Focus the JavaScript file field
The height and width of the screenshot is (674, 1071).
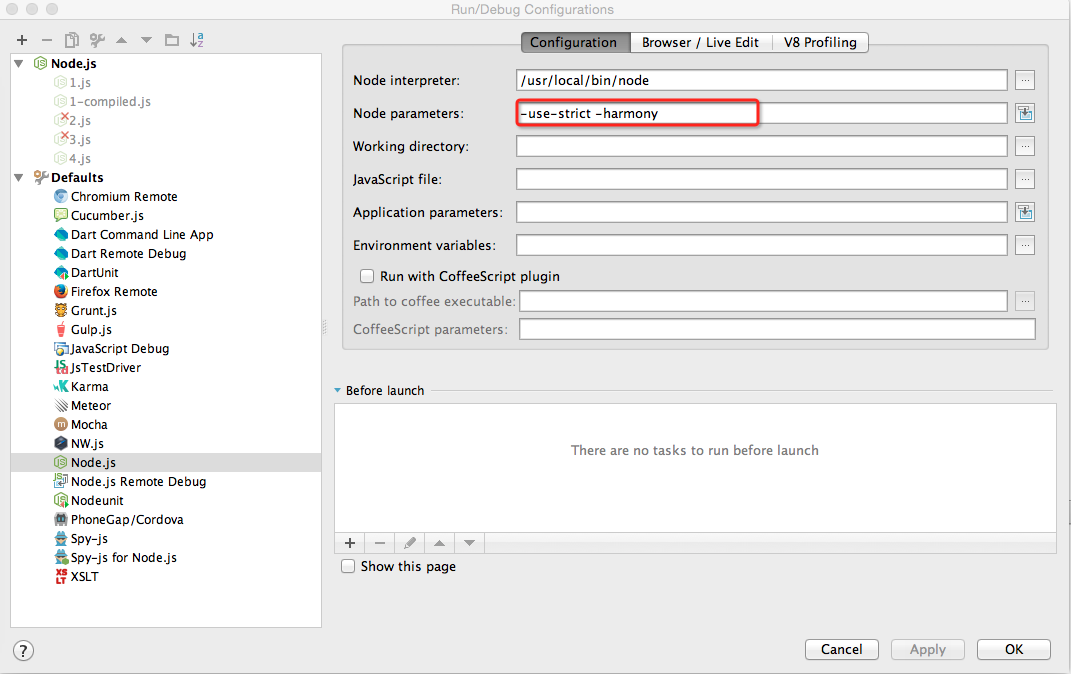tap(762, 179)
